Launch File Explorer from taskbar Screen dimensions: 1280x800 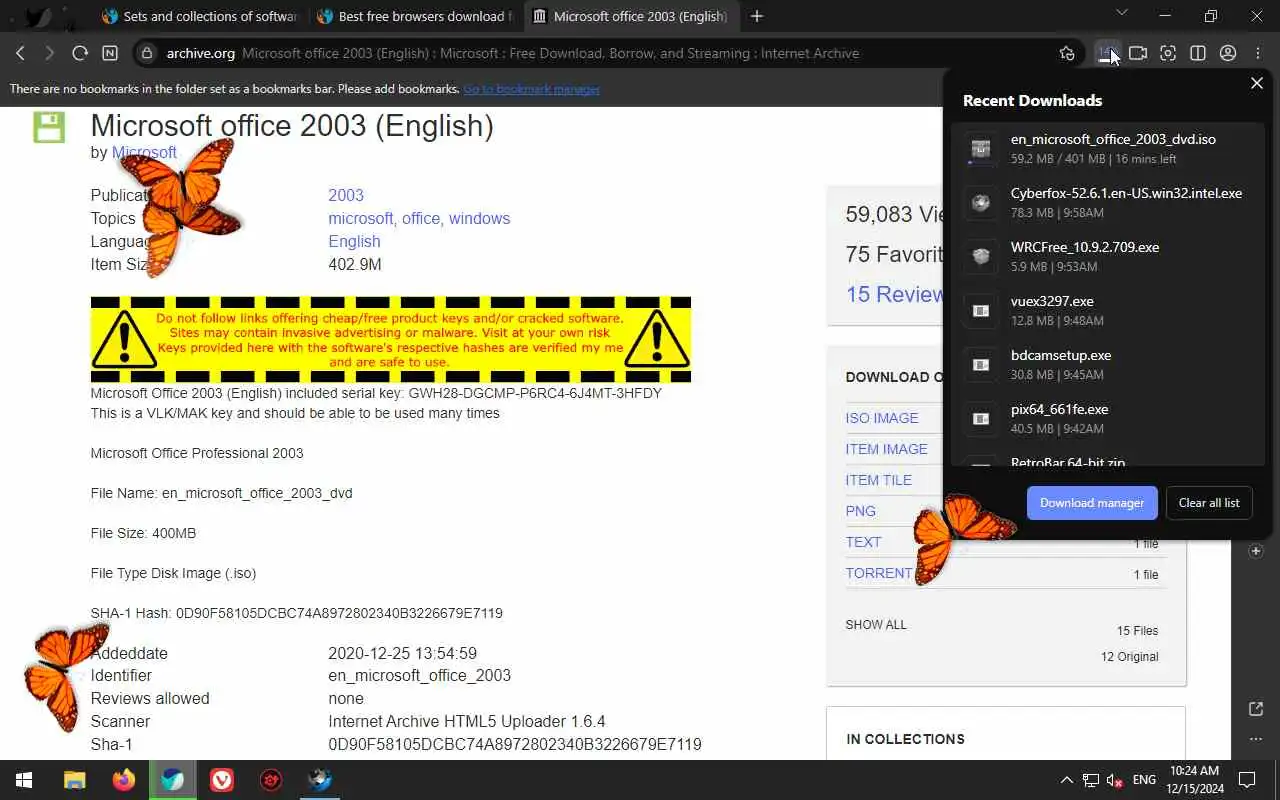pos(75,780)
